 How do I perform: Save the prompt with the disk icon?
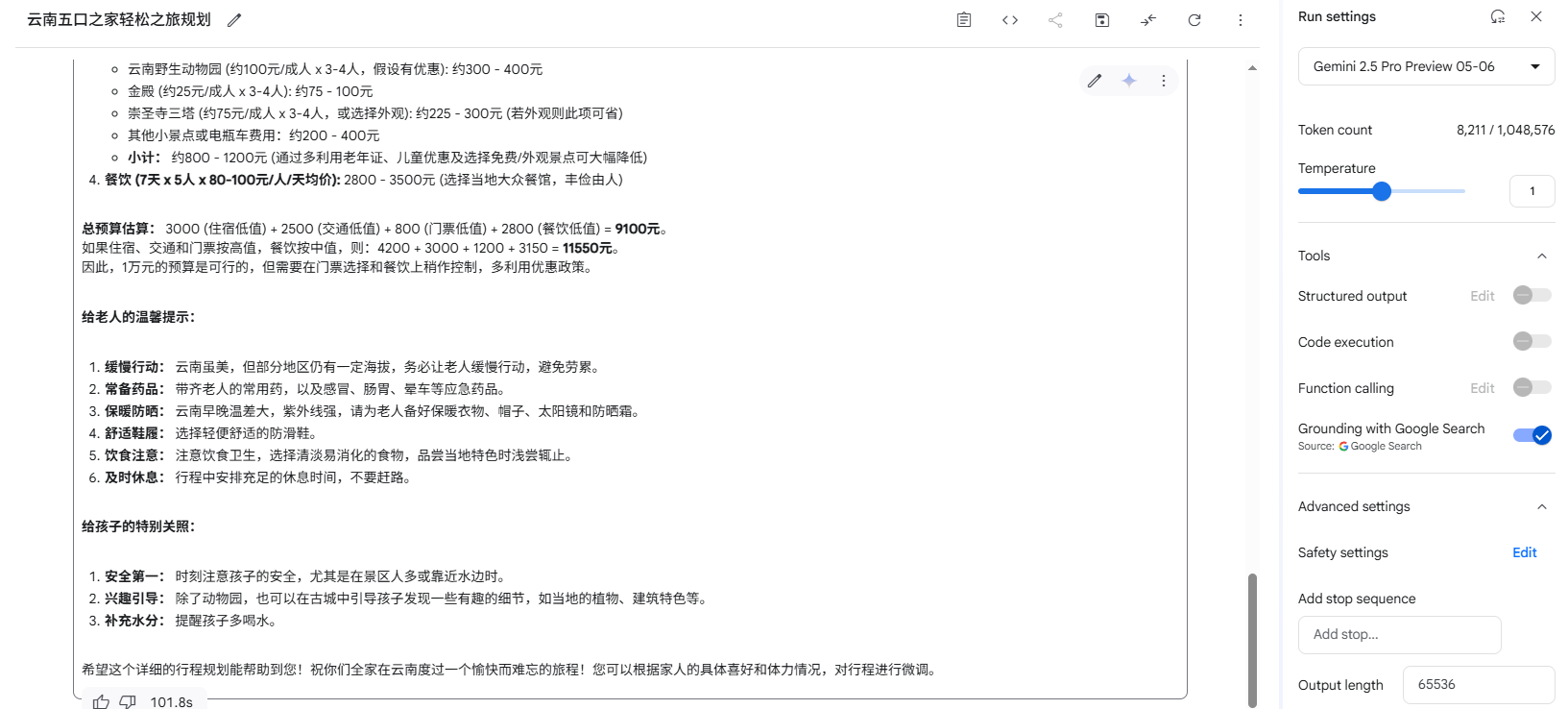click(1102, 20)
